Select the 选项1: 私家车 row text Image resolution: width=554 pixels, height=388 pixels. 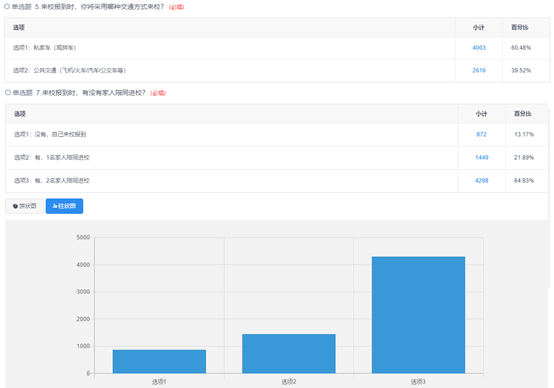point(45,48)
